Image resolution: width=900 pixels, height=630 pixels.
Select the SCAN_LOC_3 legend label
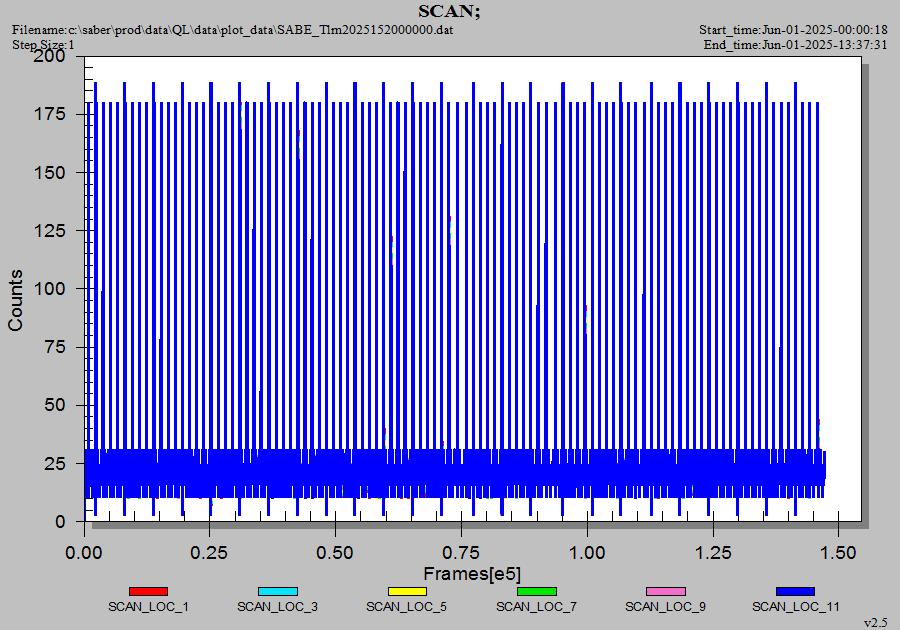tap(277, 606)
